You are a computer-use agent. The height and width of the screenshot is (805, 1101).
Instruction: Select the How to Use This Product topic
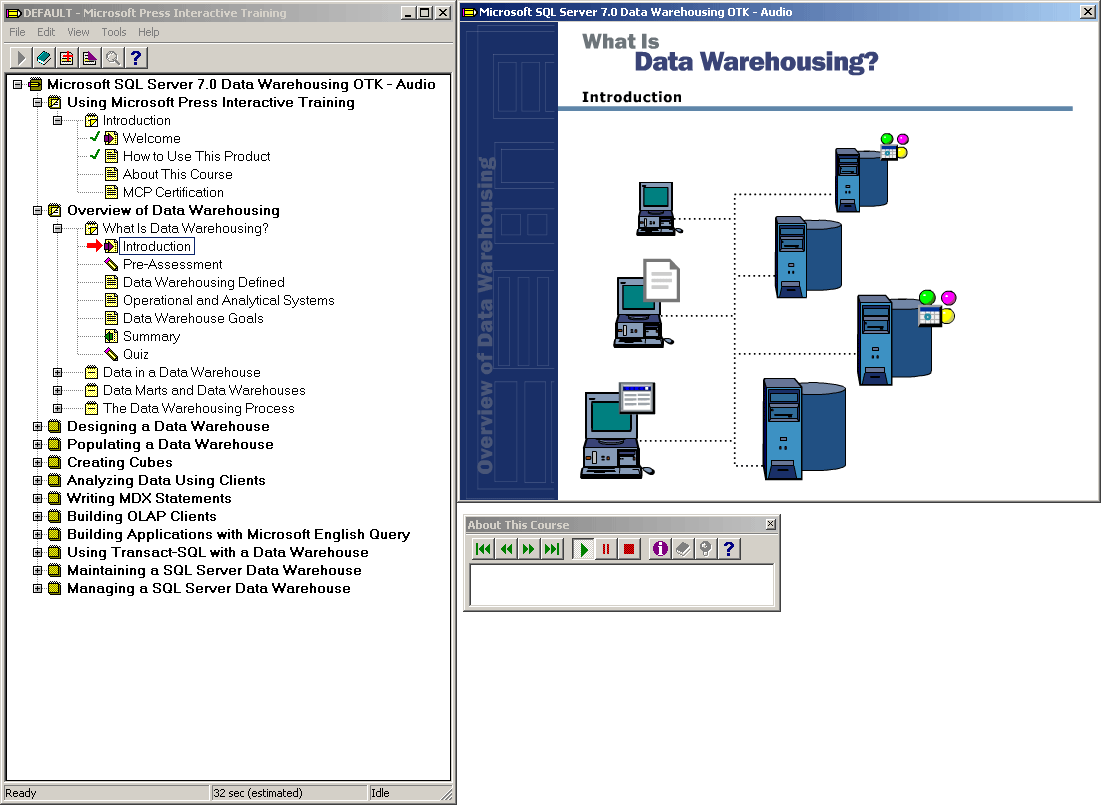197,156
